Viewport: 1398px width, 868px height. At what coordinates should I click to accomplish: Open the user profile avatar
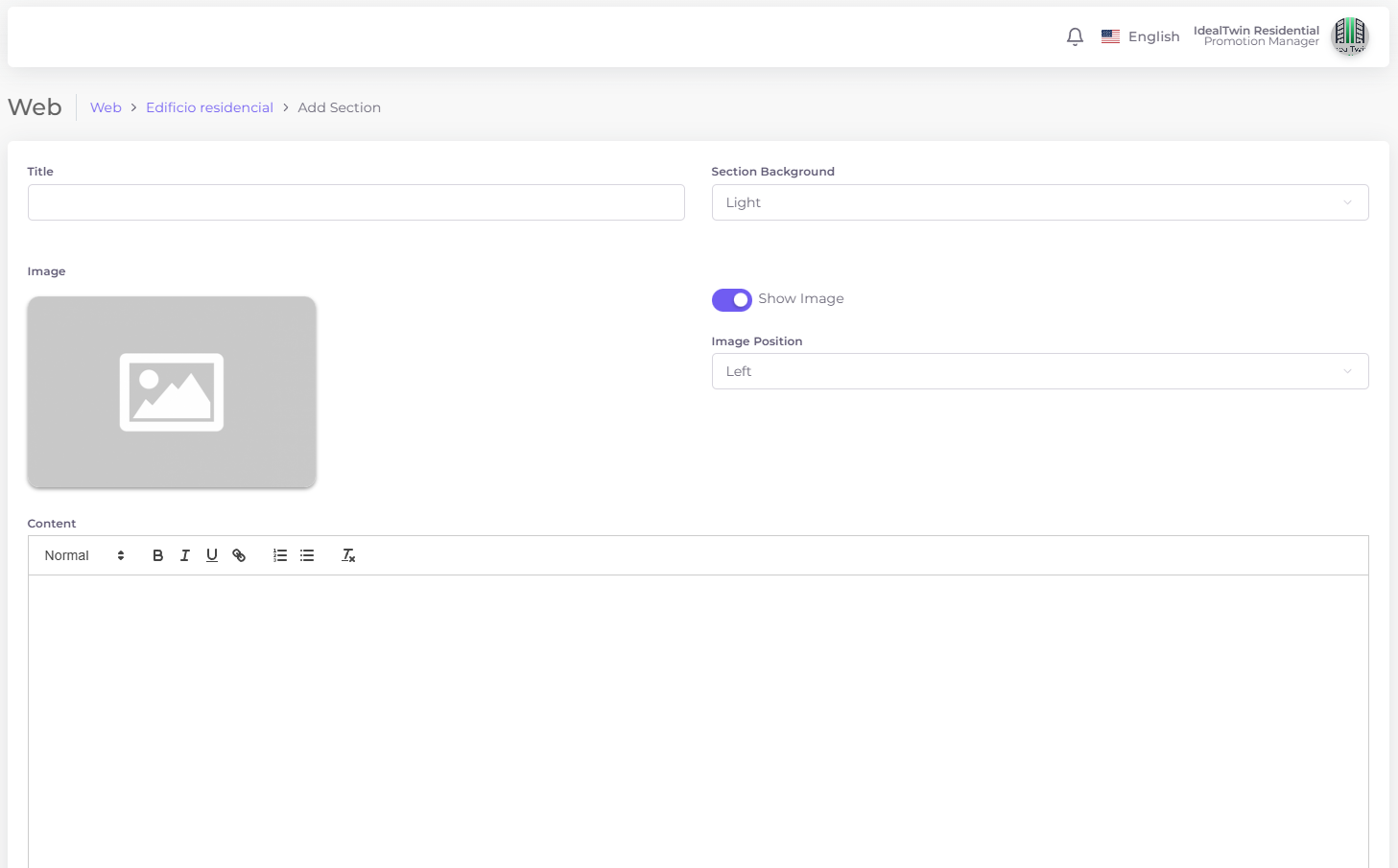(x=1349, y=36)
